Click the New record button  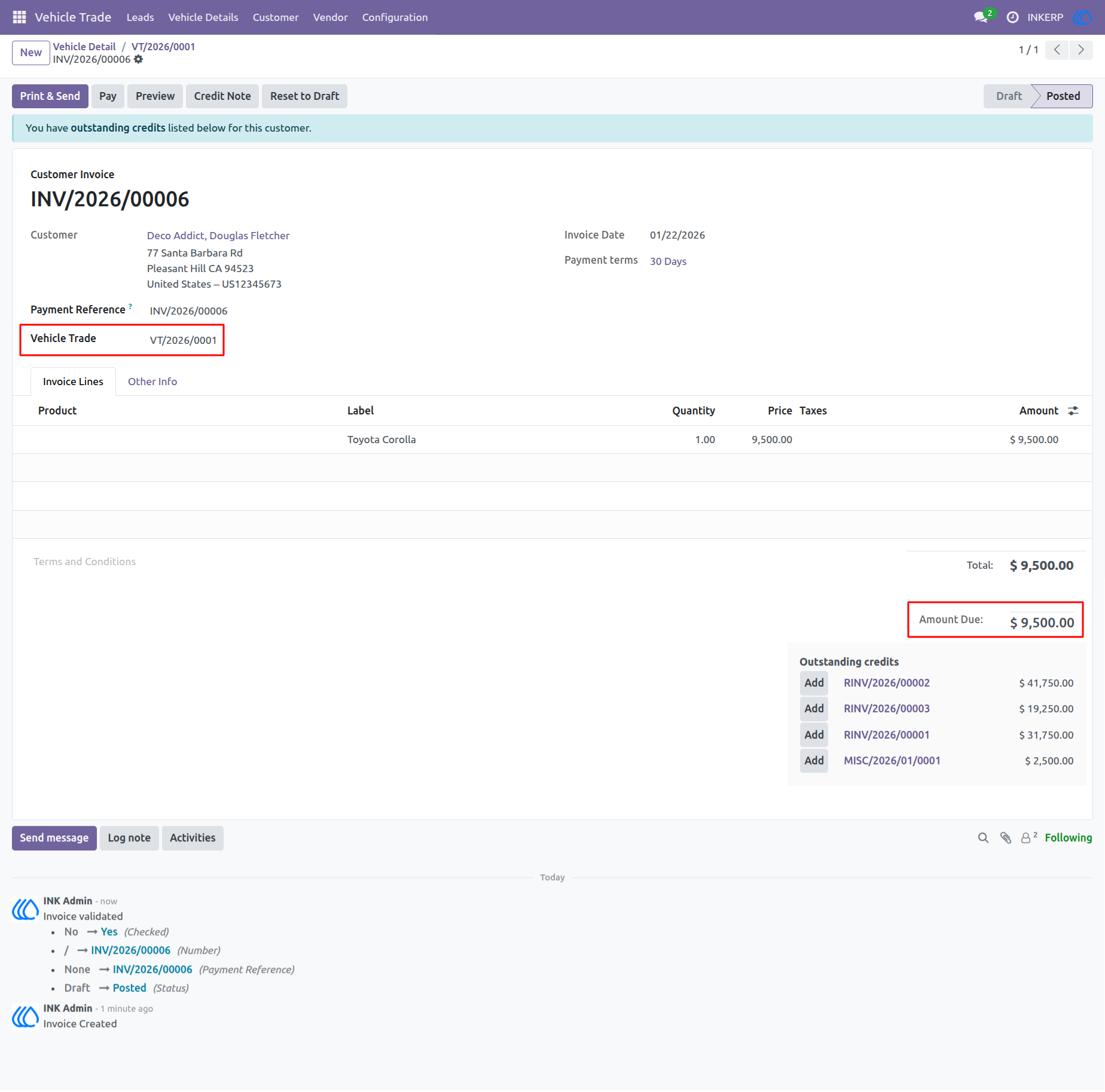31,53
